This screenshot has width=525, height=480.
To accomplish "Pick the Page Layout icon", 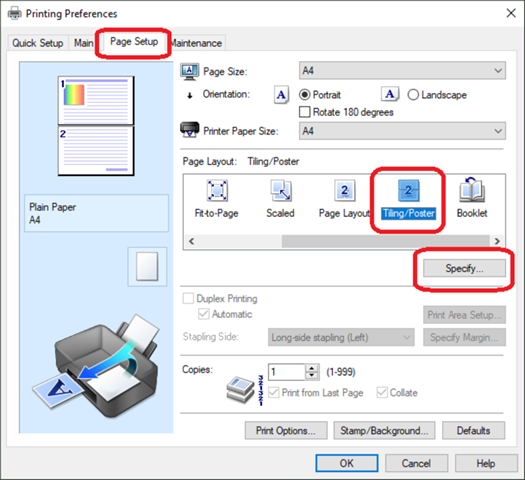I will coord(345,190).
